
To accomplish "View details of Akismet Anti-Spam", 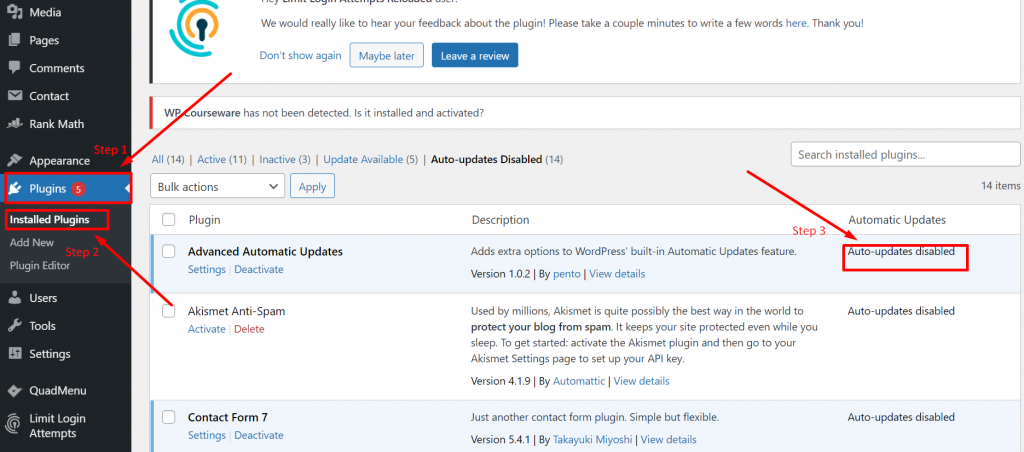I will 641,381.
